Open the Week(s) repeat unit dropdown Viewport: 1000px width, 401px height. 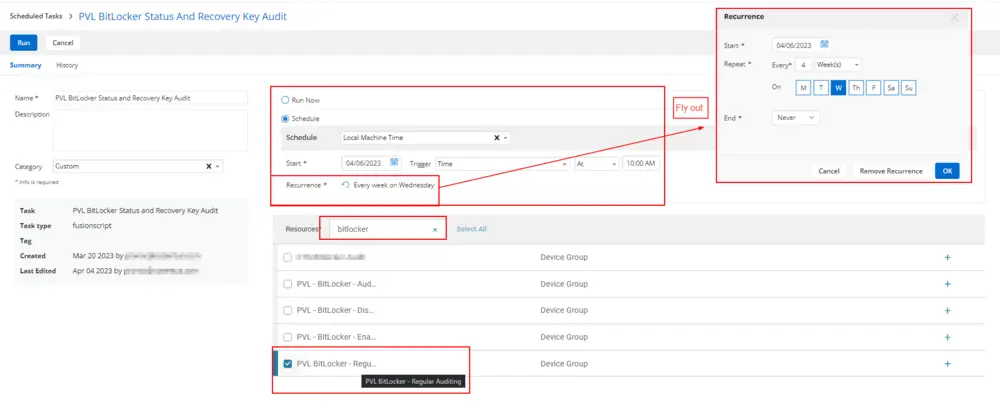click(x=838, y=64)
